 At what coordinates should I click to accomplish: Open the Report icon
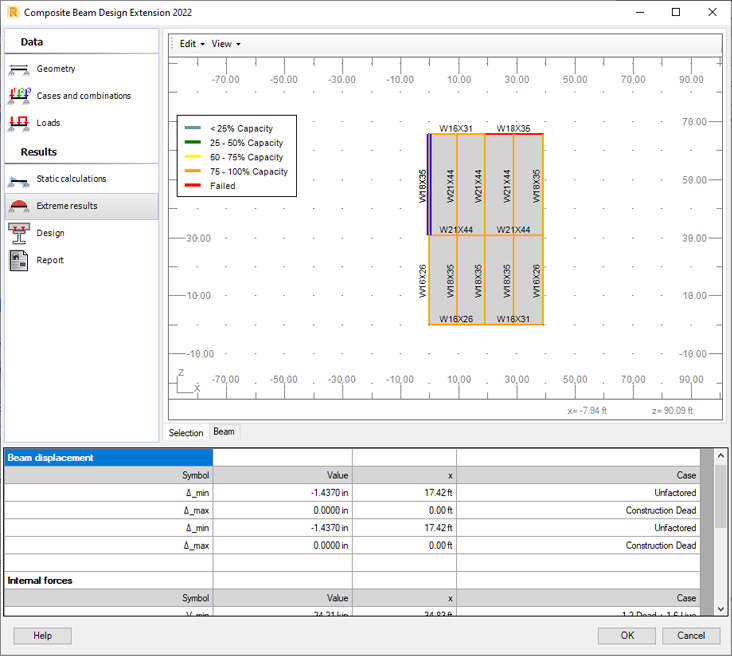pyautogui.click(x=19, y=260)
